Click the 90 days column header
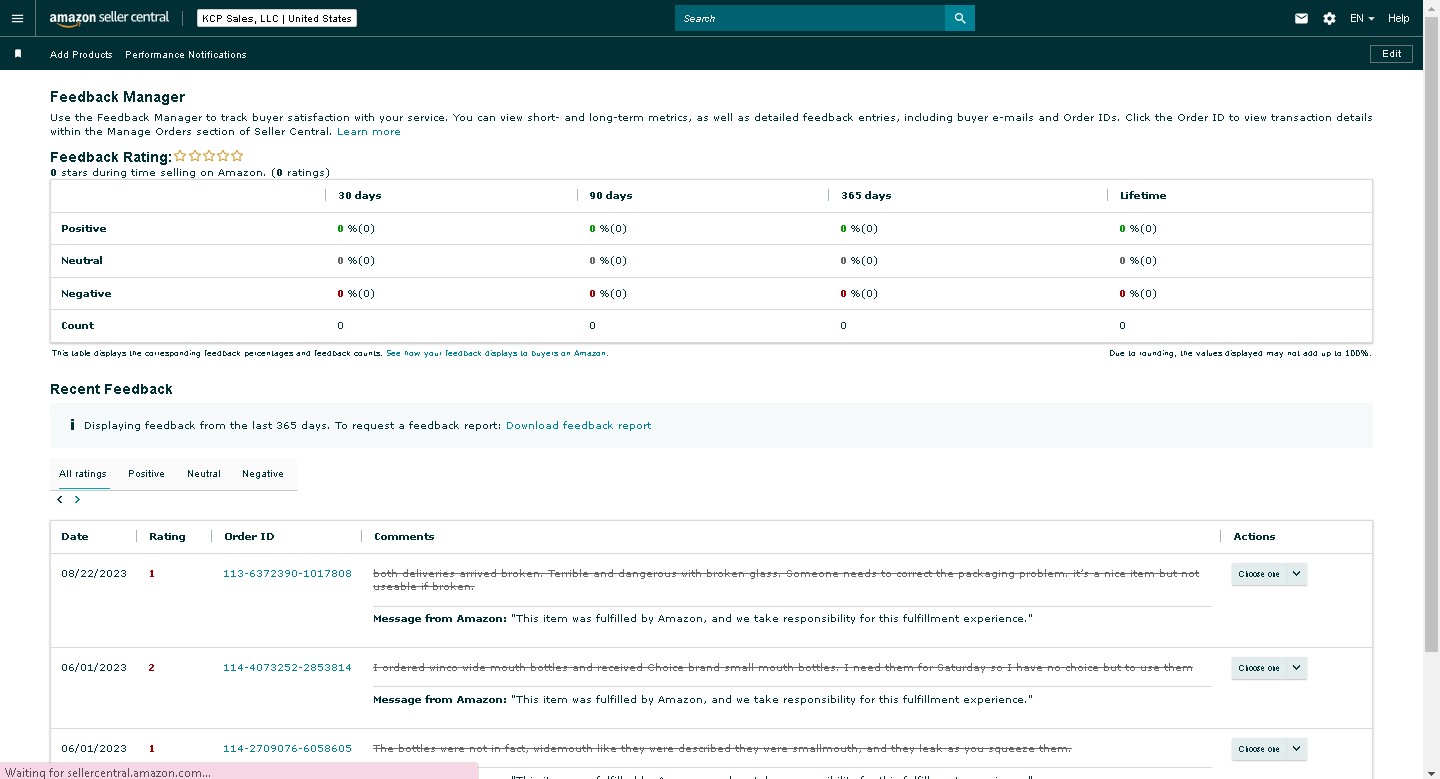1440x779 pixels. click(x=611, y=196)
